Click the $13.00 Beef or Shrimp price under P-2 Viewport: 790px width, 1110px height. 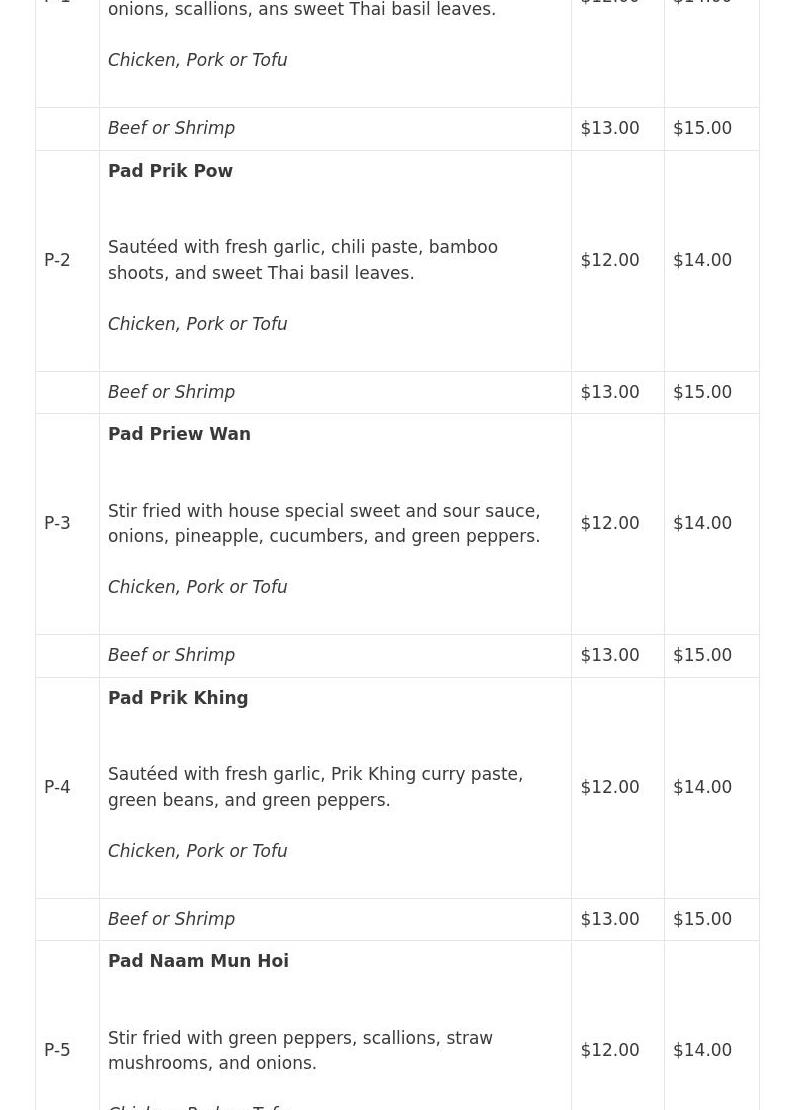pyautogui.click(x=609, y=392)
